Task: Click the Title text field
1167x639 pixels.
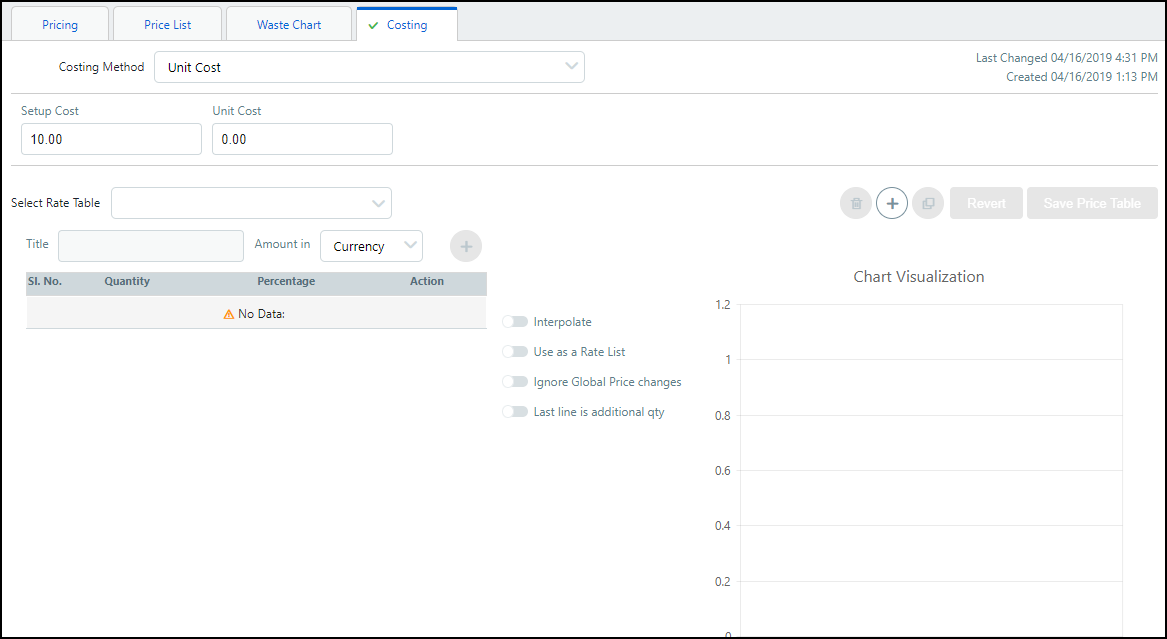Action: (151, 245)
